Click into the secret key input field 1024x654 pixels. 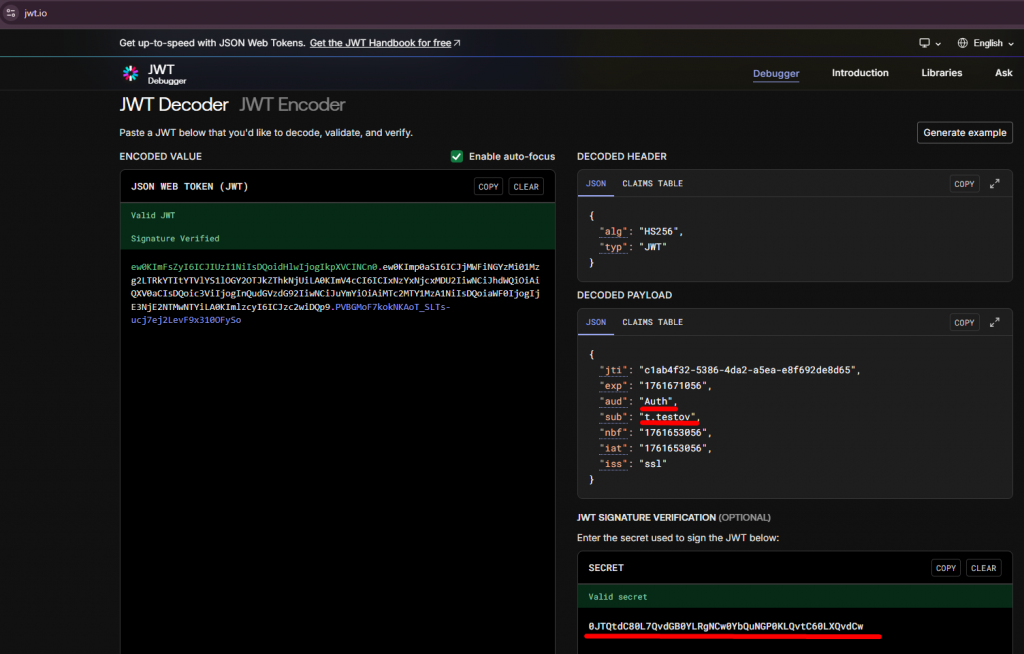[x=725, y=627]
